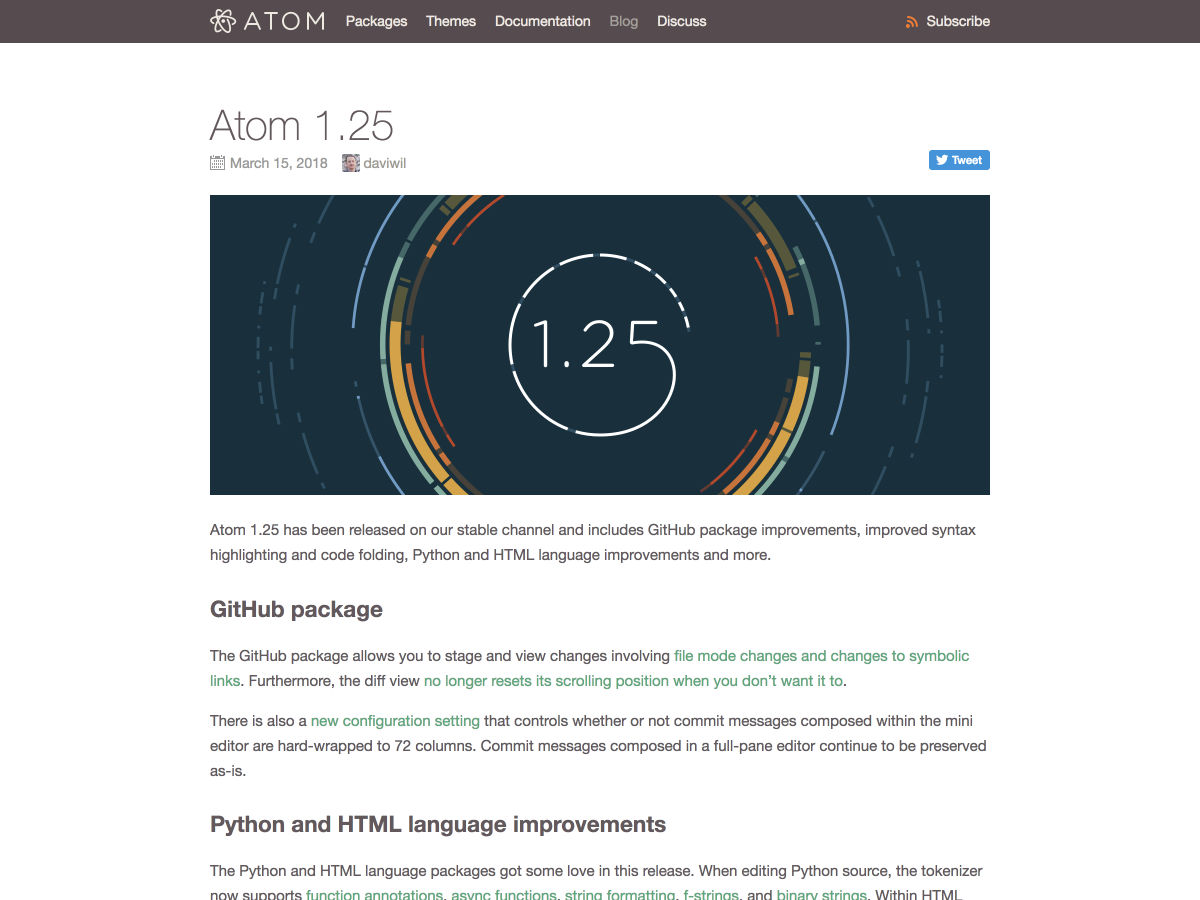
Task: Click the Twitter bird icon on the Tweet button
Action: [941, 160]
